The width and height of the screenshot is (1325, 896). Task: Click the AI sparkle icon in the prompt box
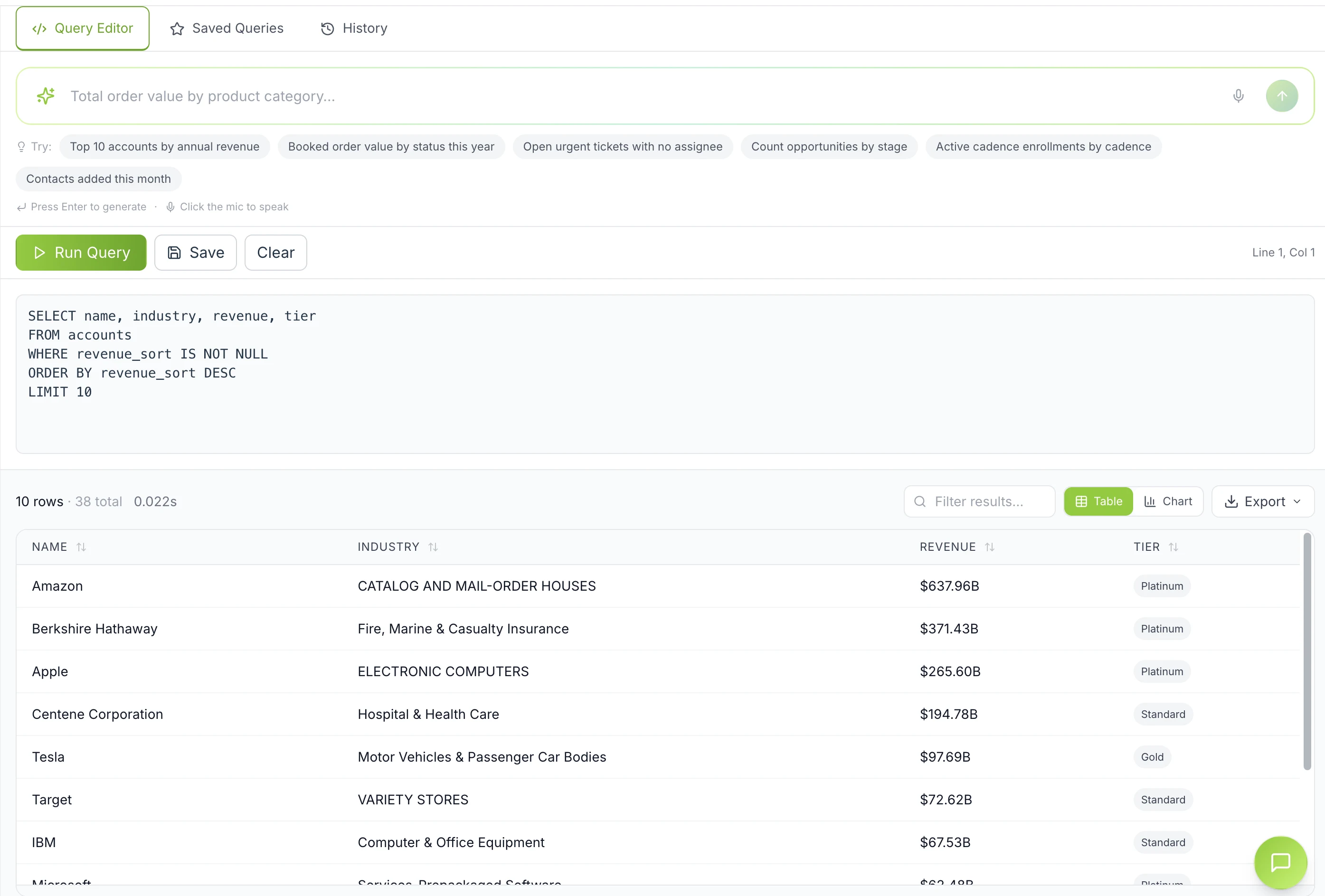(x=46, y=96)
